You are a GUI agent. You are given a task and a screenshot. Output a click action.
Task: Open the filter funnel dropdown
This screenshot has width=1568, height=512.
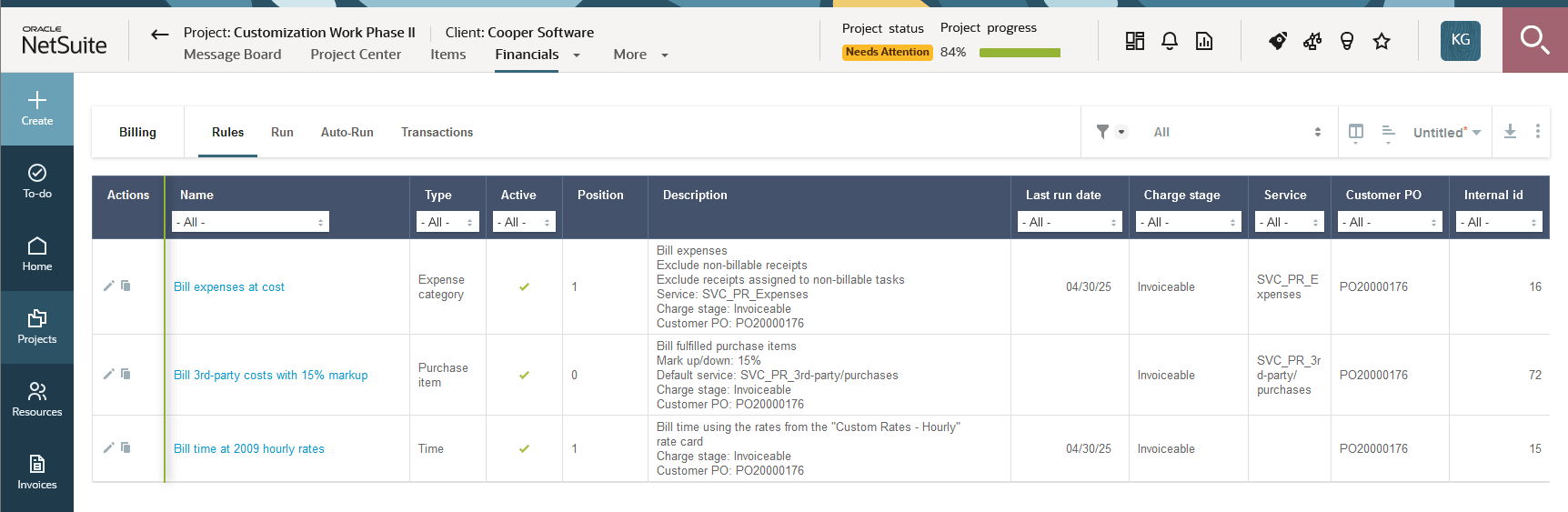pyautogui.click(x=1111, y=132)
